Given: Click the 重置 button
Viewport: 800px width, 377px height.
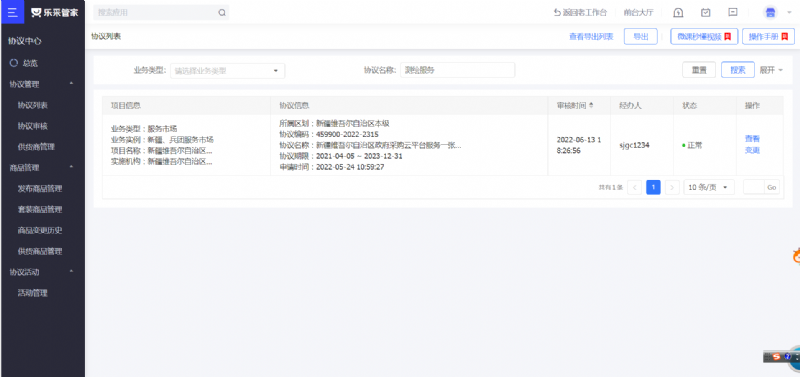Looking at the screenshot, I should click(x=699, y=70).
